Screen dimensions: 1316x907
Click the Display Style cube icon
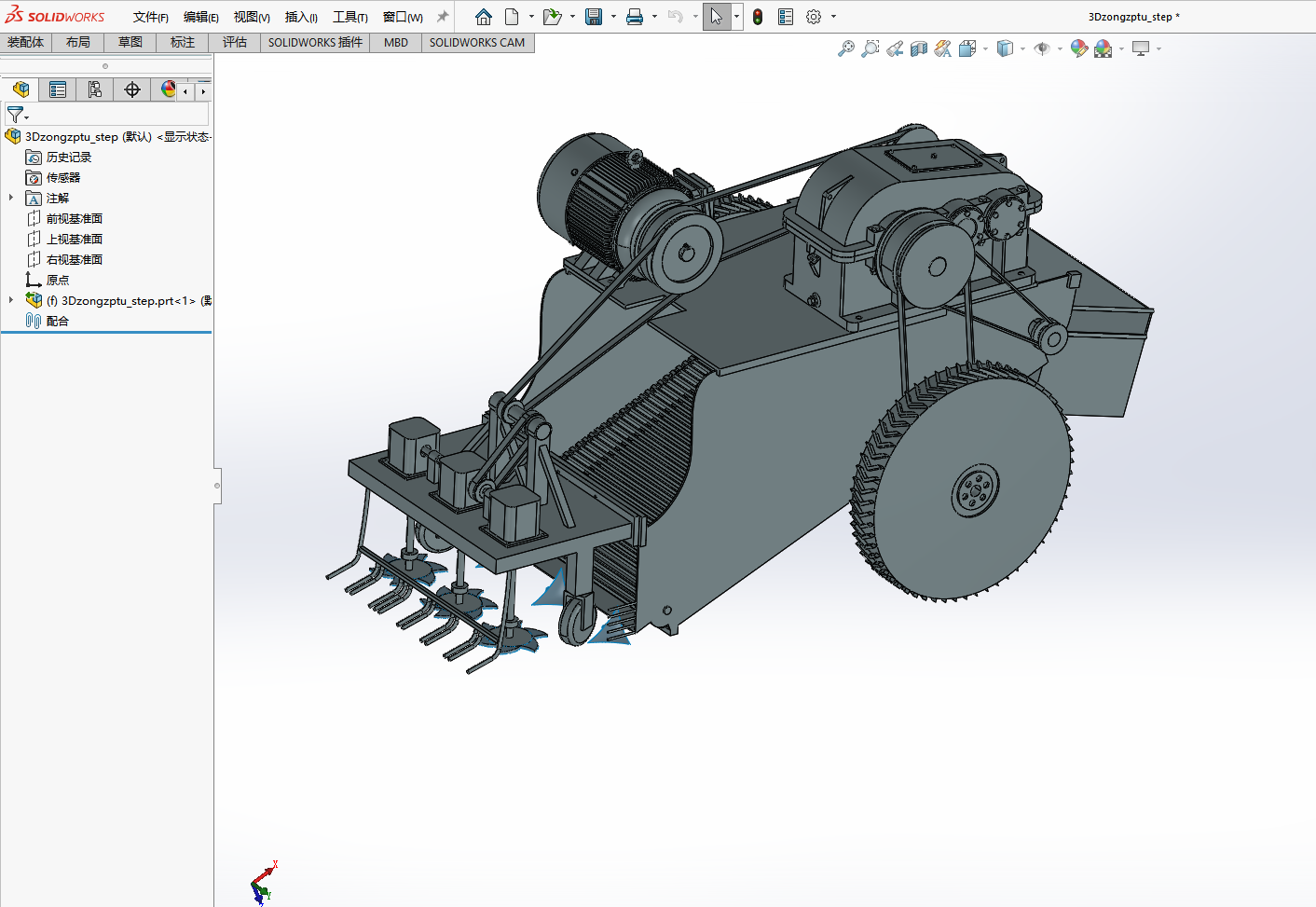tap(1005, 48)
